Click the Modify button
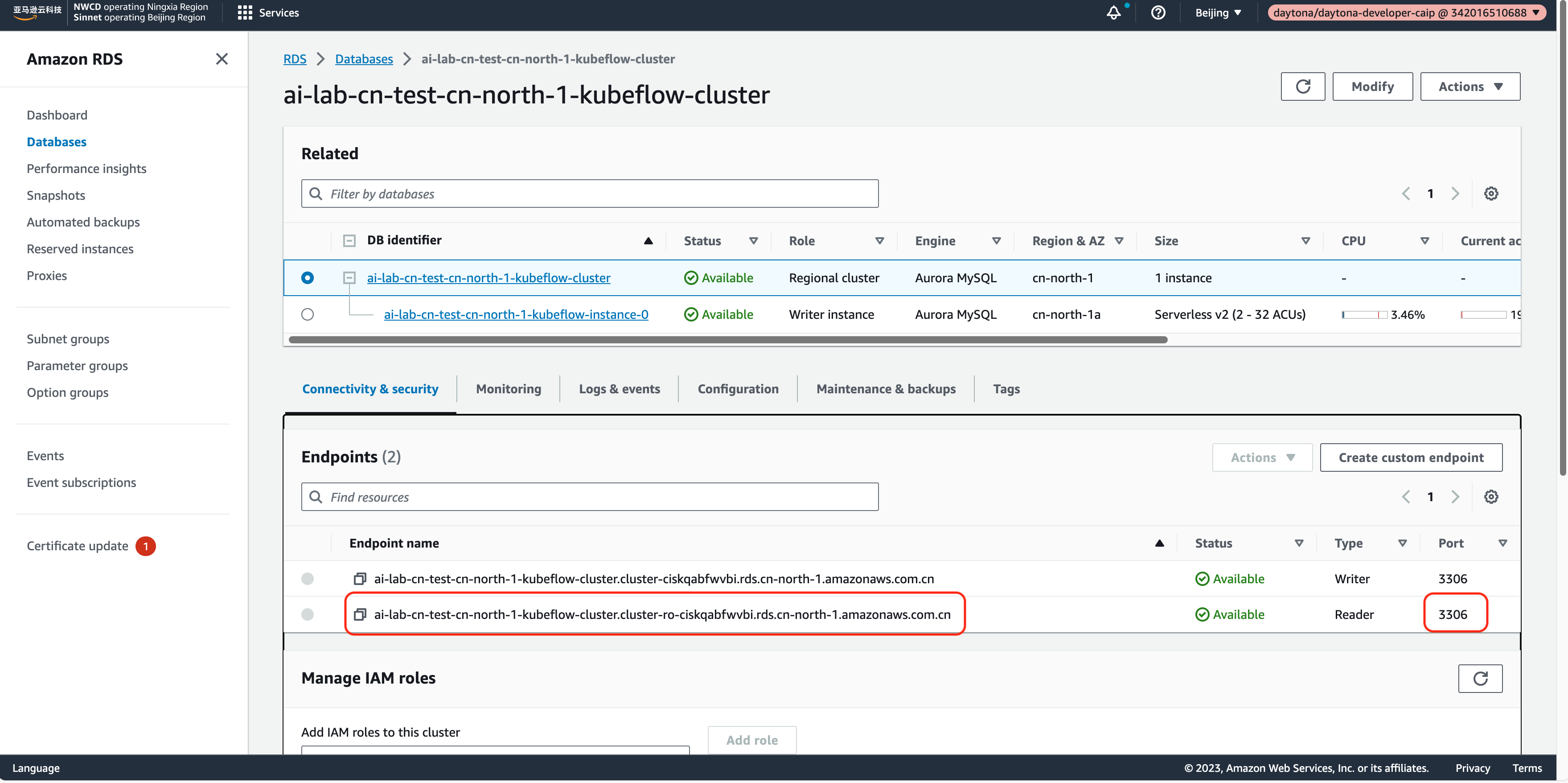The height and width of the screenshot is (783, 1568). (x=1372, y=87)
